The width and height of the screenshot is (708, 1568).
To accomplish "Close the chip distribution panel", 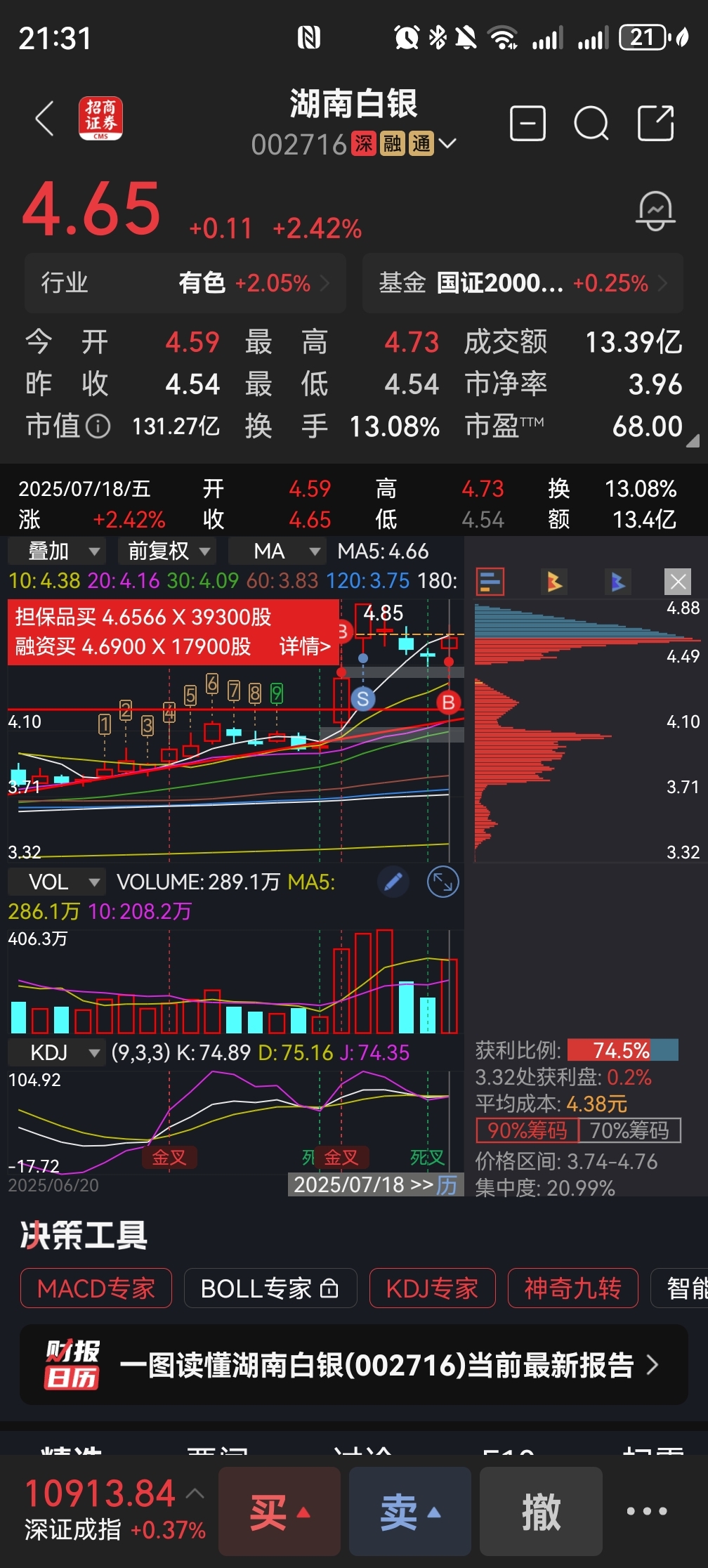I will coord(678,582).
